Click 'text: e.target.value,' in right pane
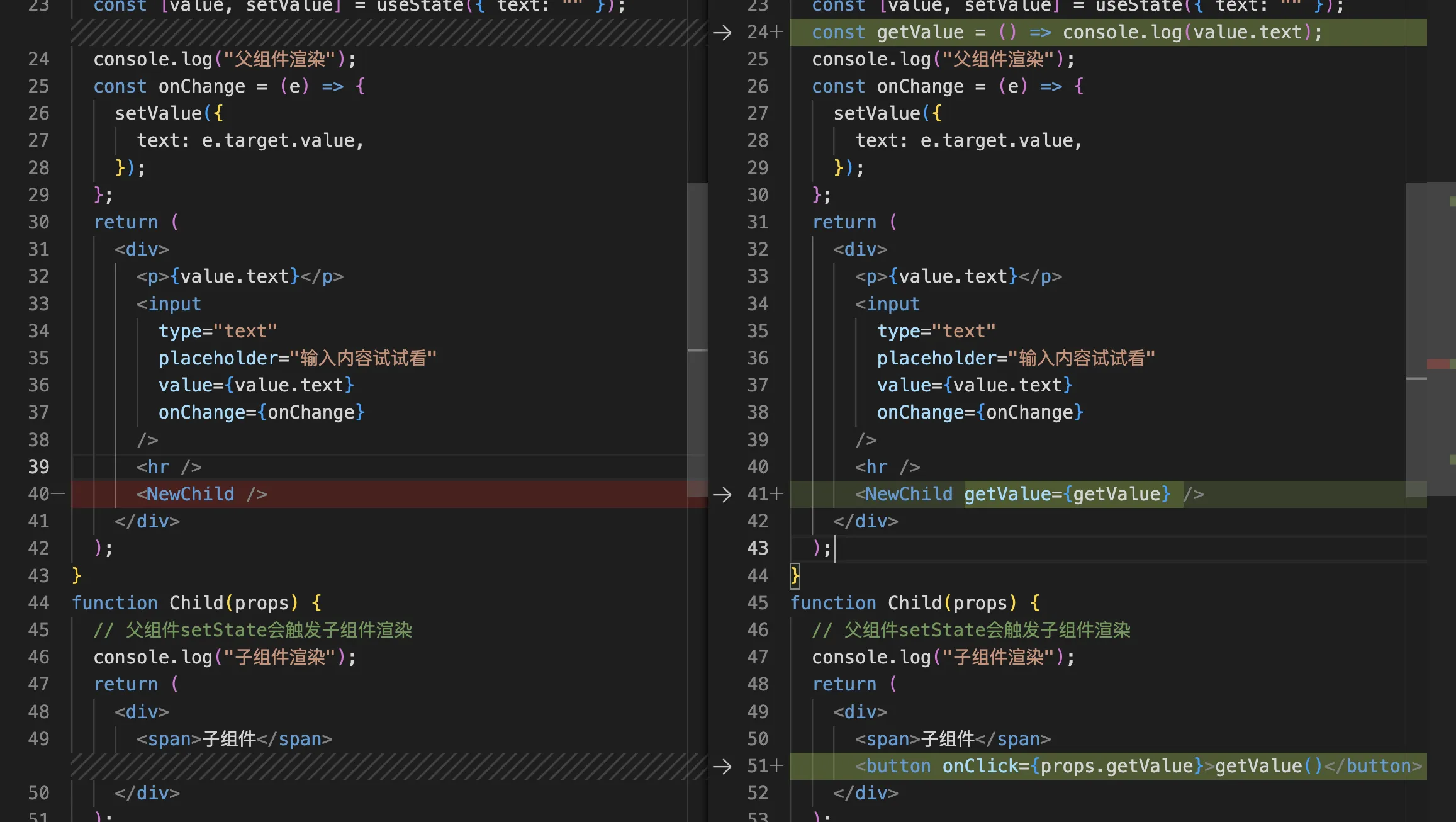This screenshot has width=1456, height=822. click(969, 140)
